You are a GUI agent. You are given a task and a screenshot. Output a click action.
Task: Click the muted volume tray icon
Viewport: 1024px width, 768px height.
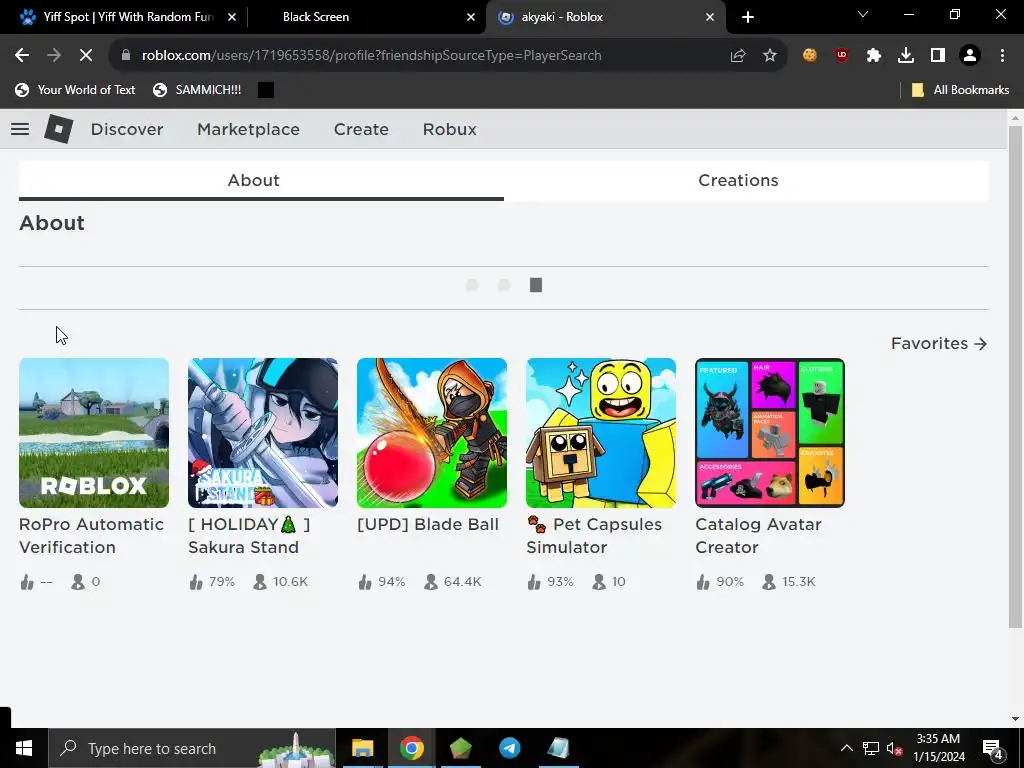click(894, 748)
